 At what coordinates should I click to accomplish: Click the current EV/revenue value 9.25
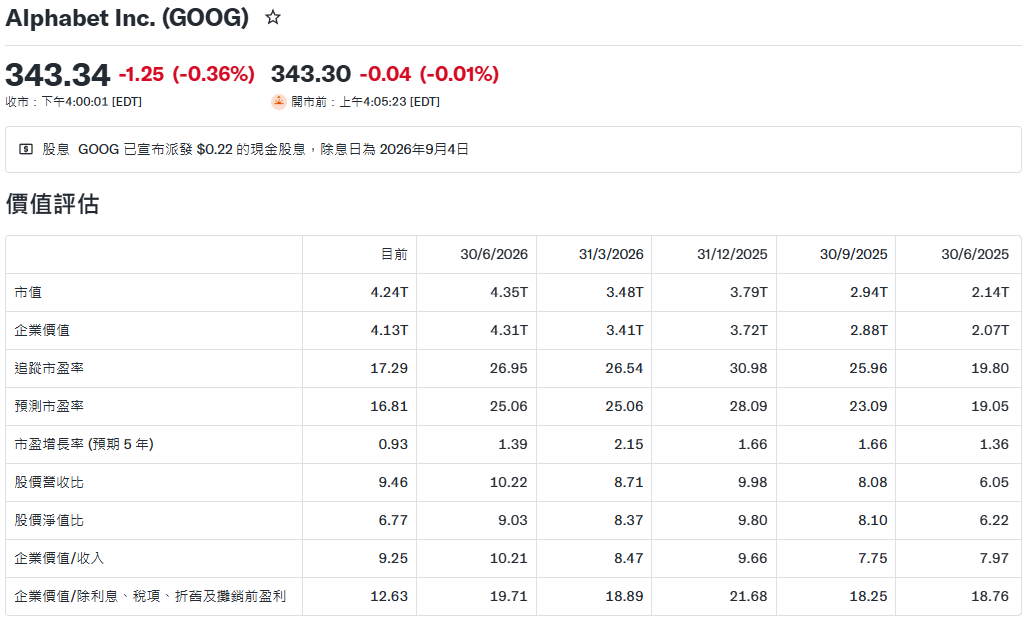click(393, 558)
